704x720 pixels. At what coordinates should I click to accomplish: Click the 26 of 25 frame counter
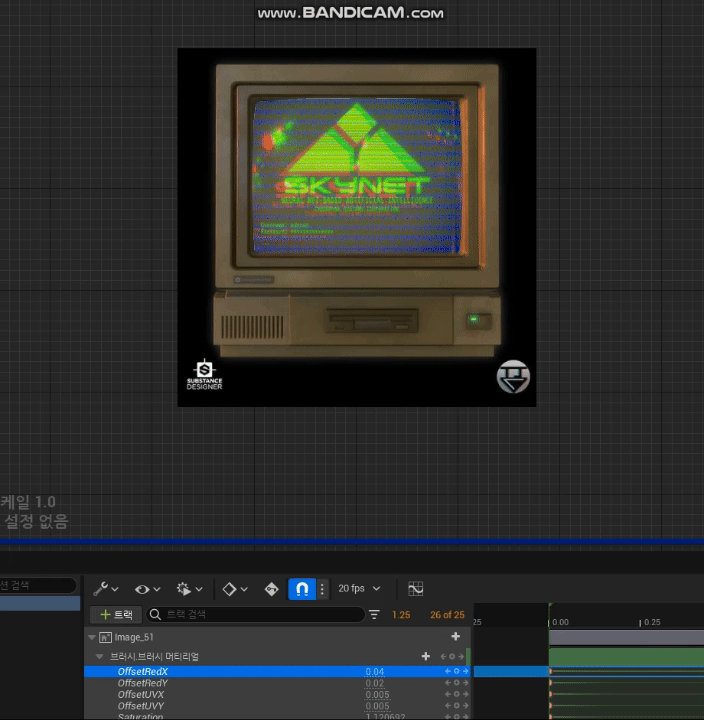pyautogui.click(x=447, y=615)
